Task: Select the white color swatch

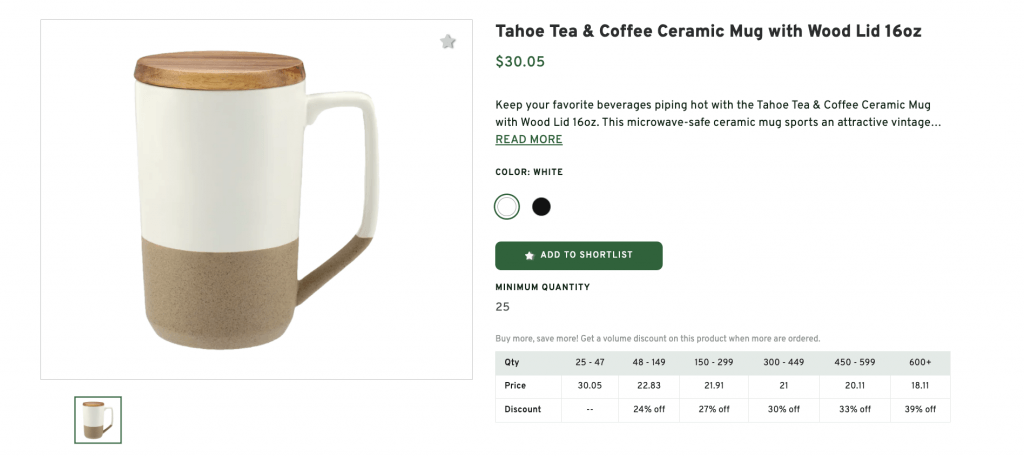Action: [x=507, y=207]
